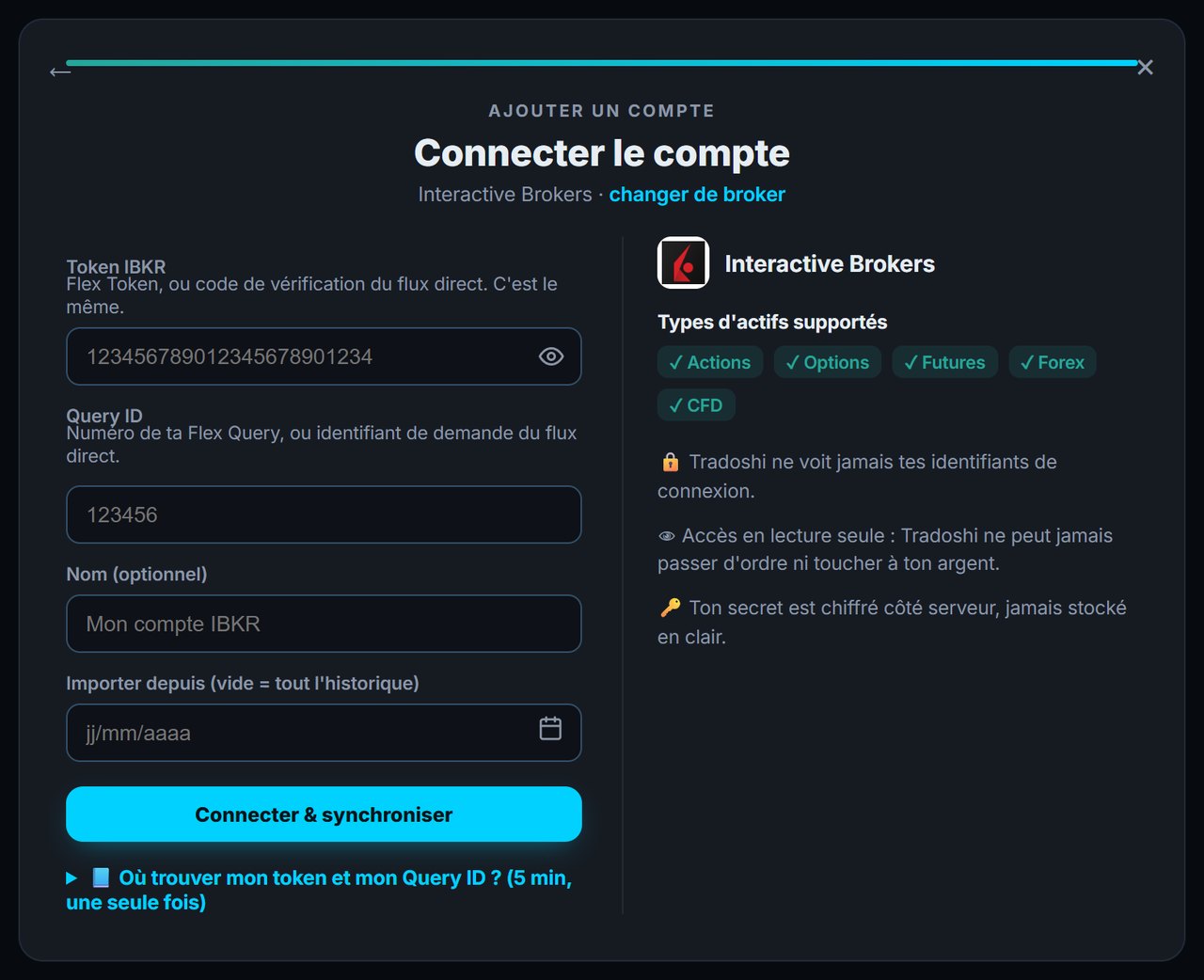Expand the token and Query ID help section
This screenshot has width=1204, height=980.
[319, 890]
